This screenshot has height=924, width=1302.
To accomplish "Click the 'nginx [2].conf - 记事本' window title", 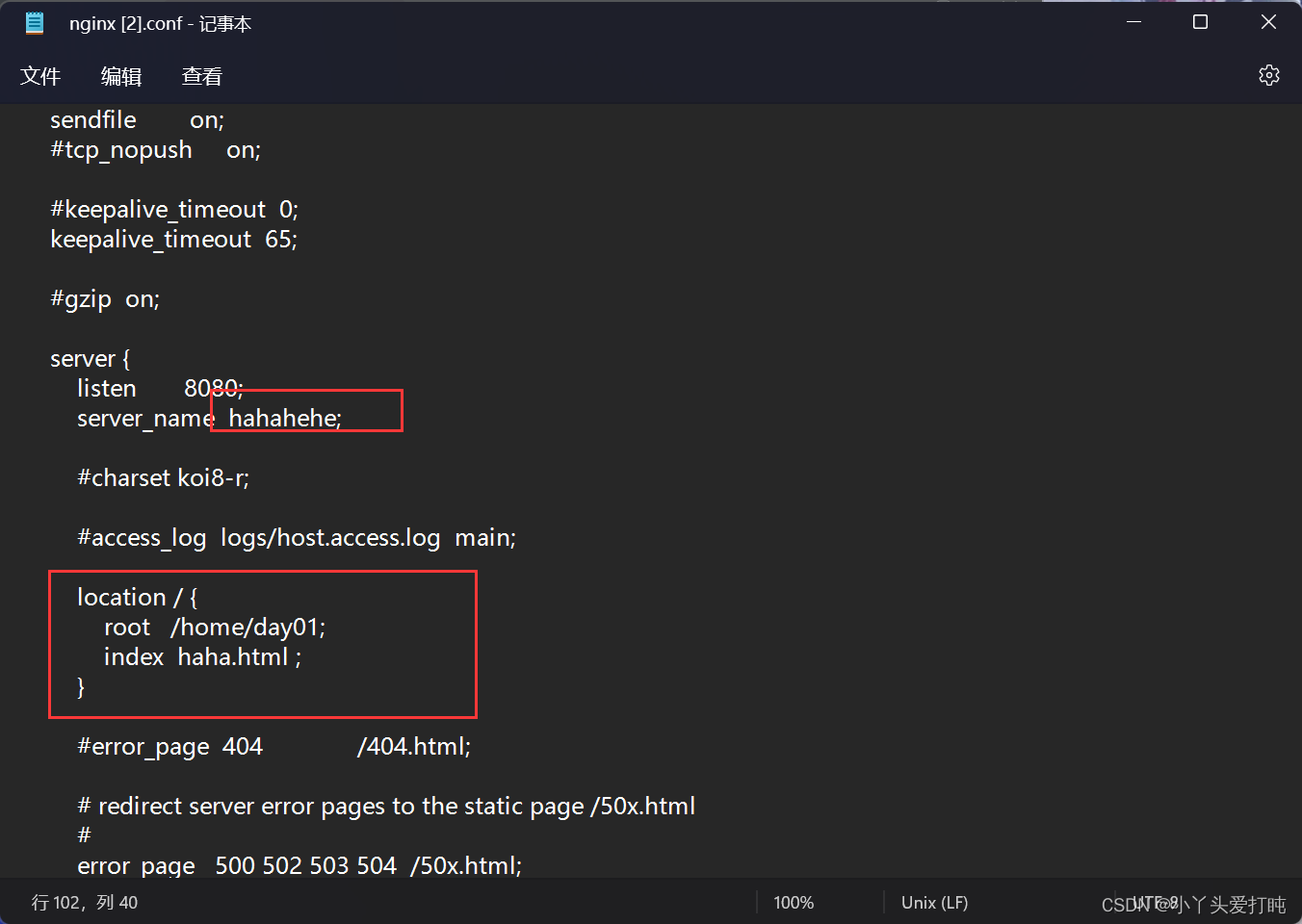I will pyautogui.click(x=160, y=23).
